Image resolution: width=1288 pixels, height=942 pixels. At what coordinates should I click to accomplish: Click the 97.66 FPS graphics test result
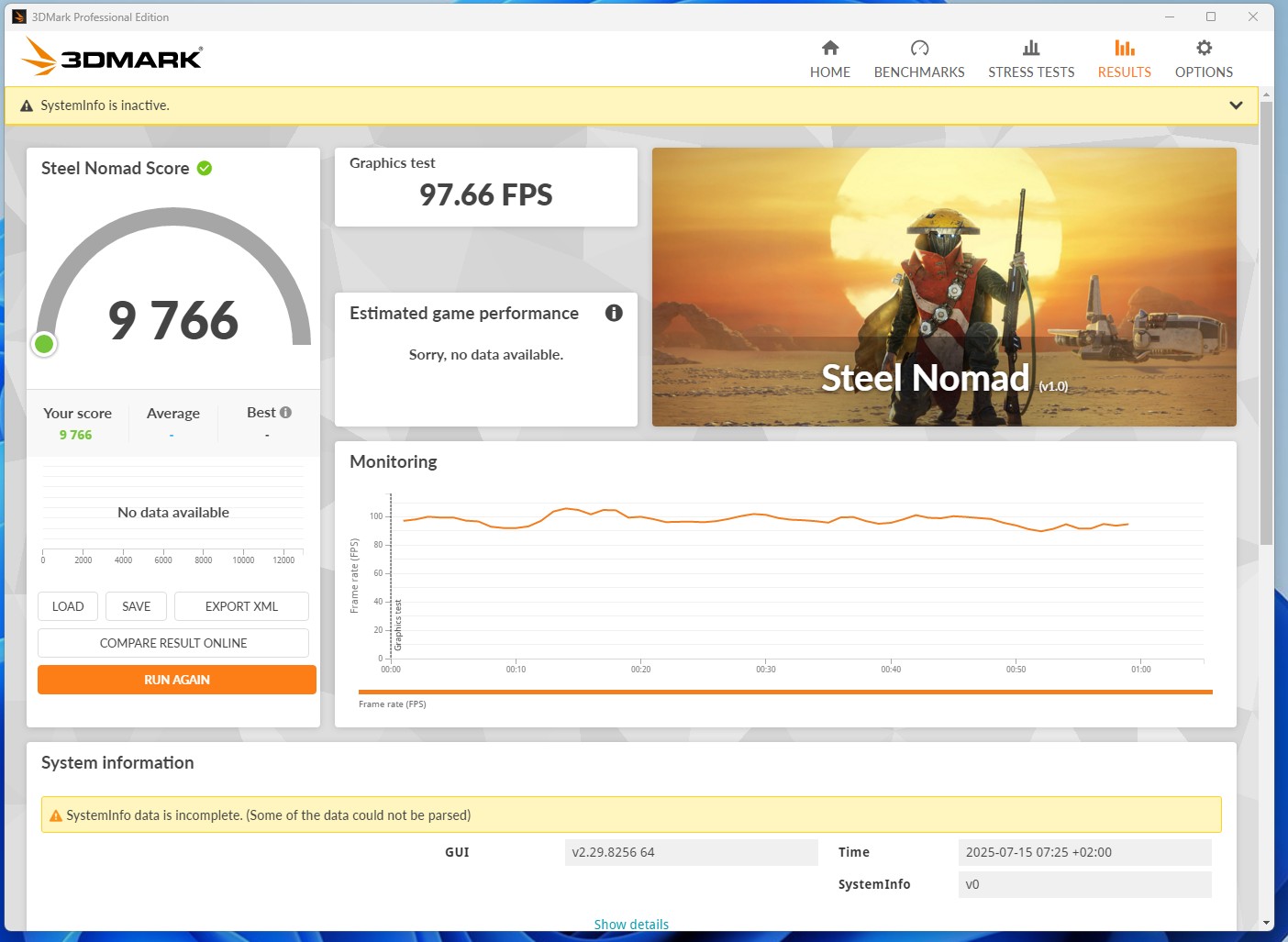tap(486, 194)
